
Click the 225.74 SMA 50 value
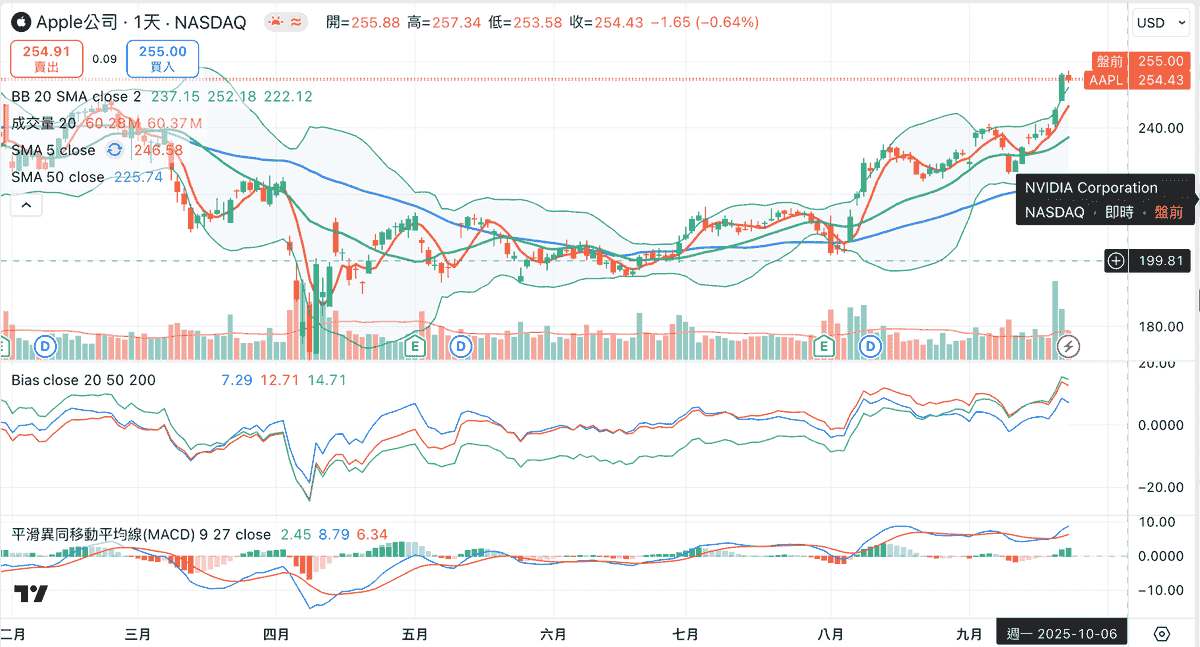(x=139, y=177)
